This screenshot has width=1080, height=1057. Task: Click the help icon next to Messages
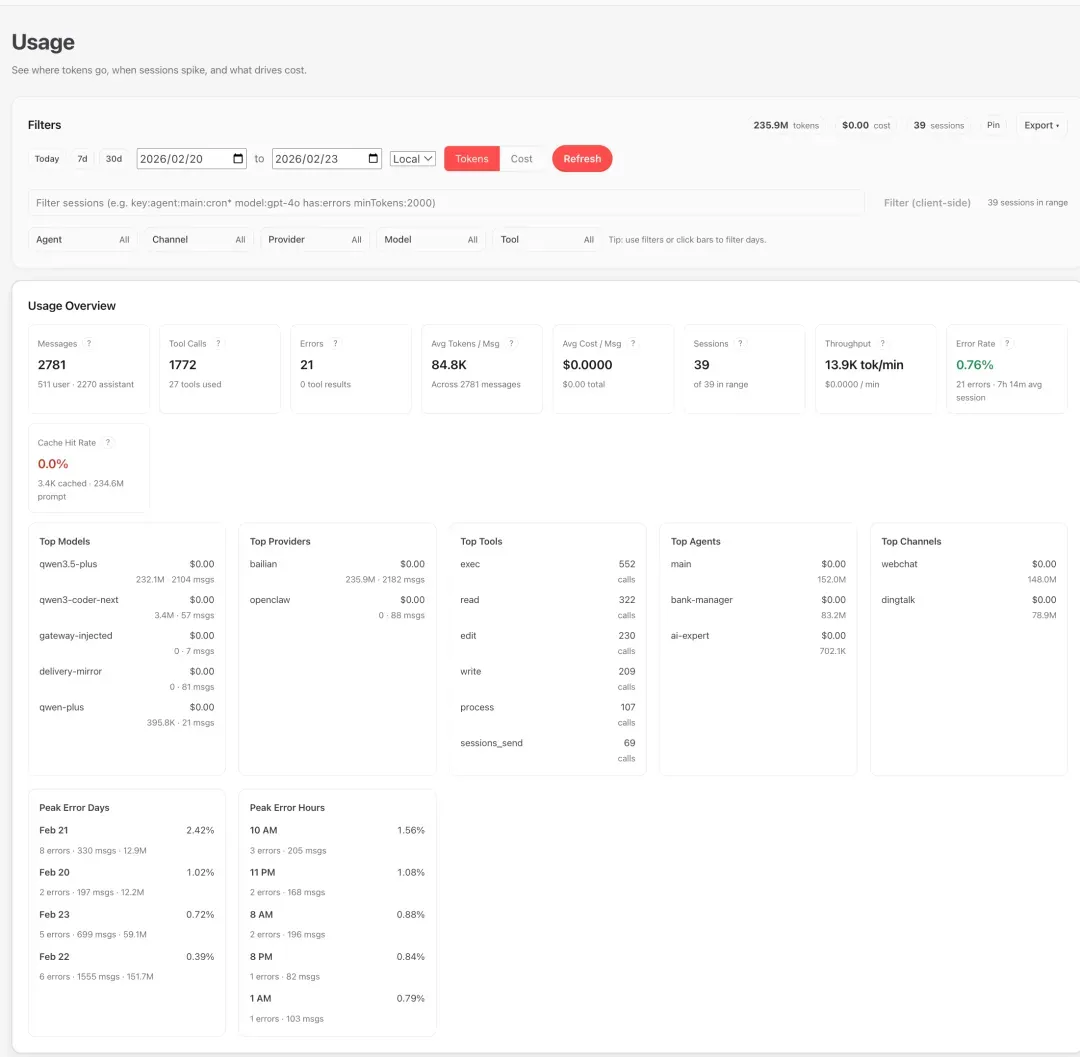point(89,343)
